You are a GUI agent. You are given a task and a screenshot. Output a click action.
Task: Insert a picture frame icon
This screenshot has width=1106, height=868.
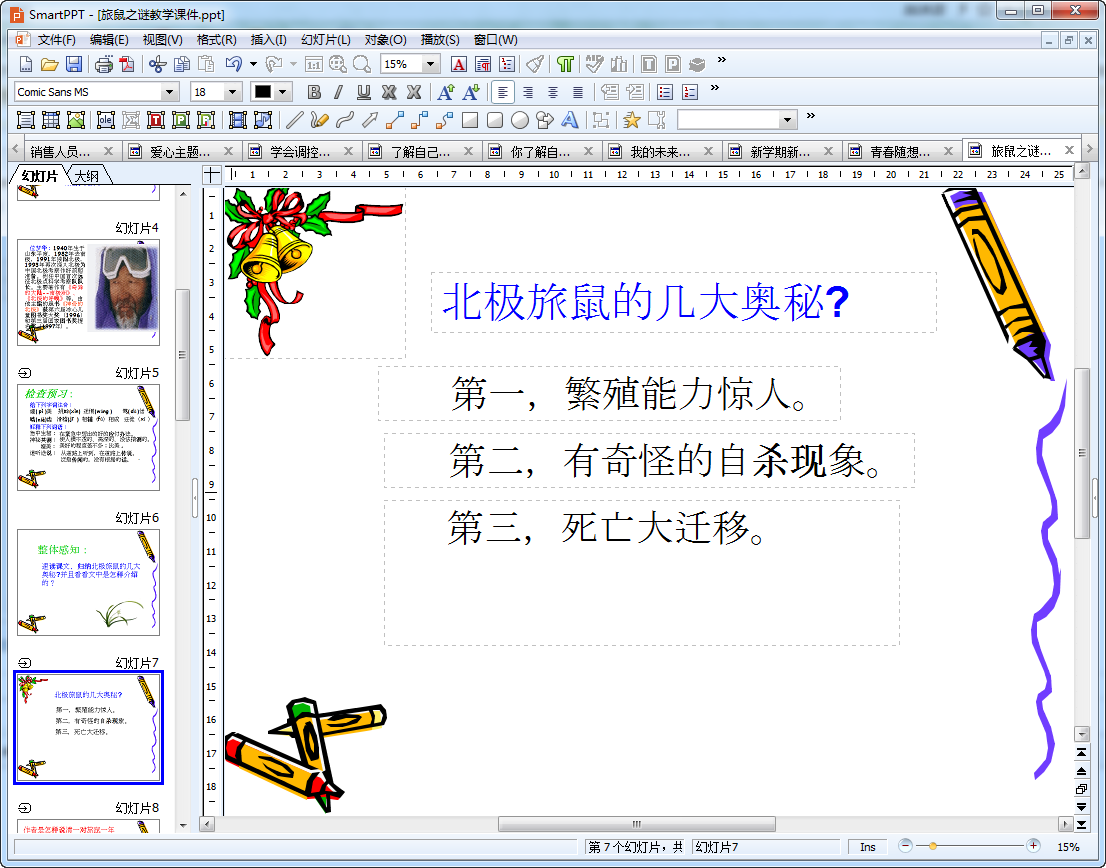(x=76, y=120)
